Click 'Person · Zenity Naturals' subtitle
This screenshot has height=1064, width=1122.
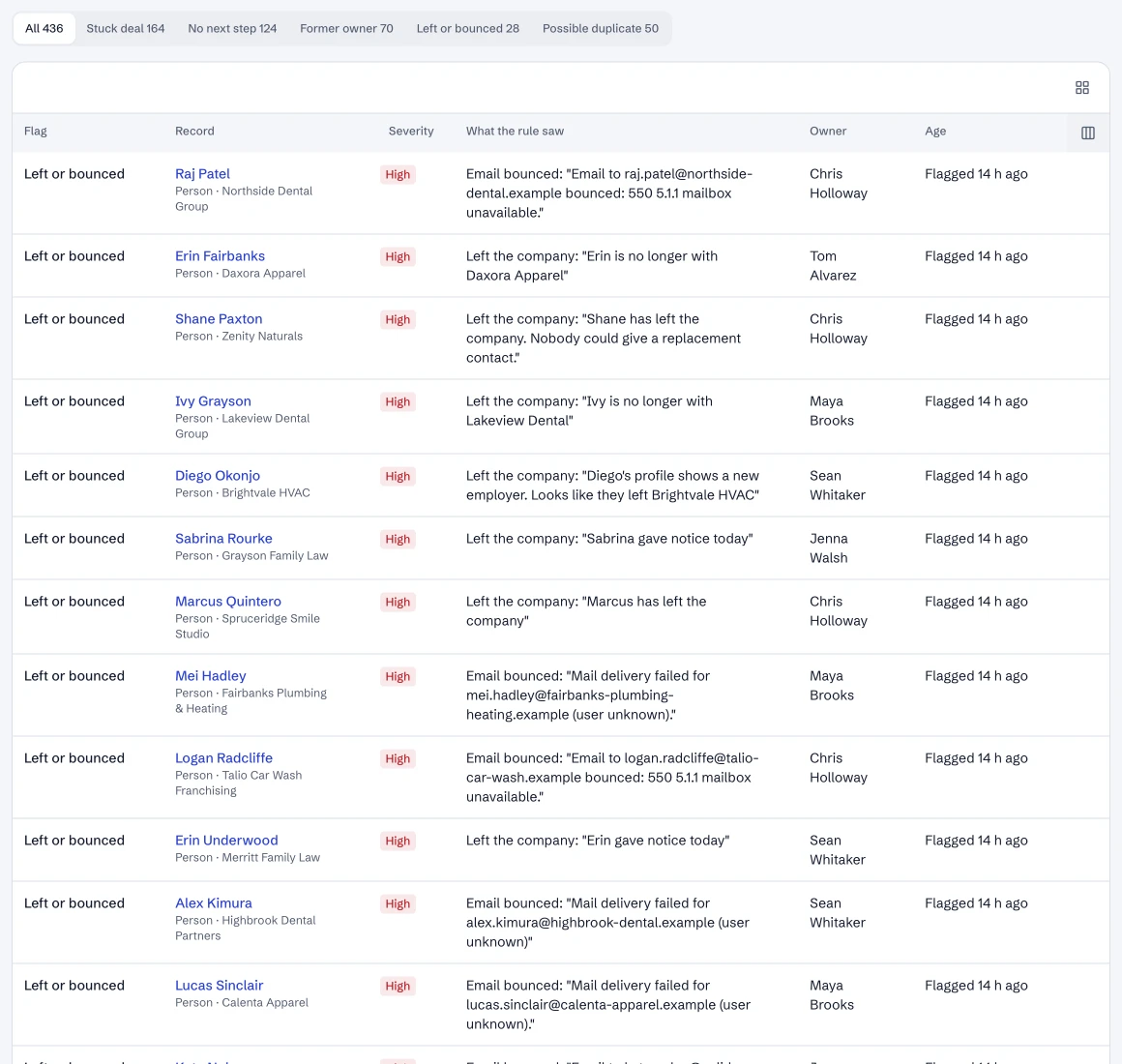(x=239, y=337)
